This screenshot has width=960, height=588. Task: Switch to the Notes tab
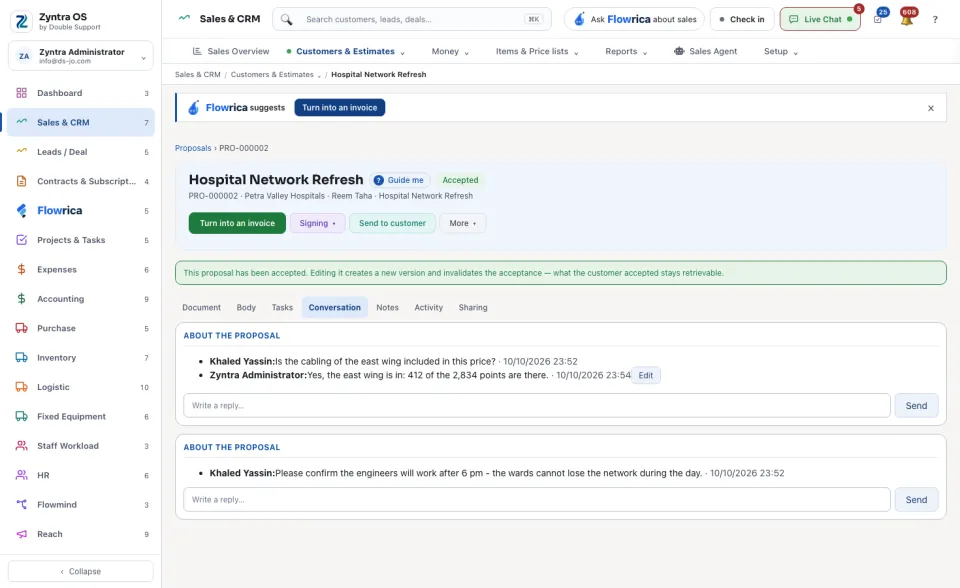[x=387, y=307]
